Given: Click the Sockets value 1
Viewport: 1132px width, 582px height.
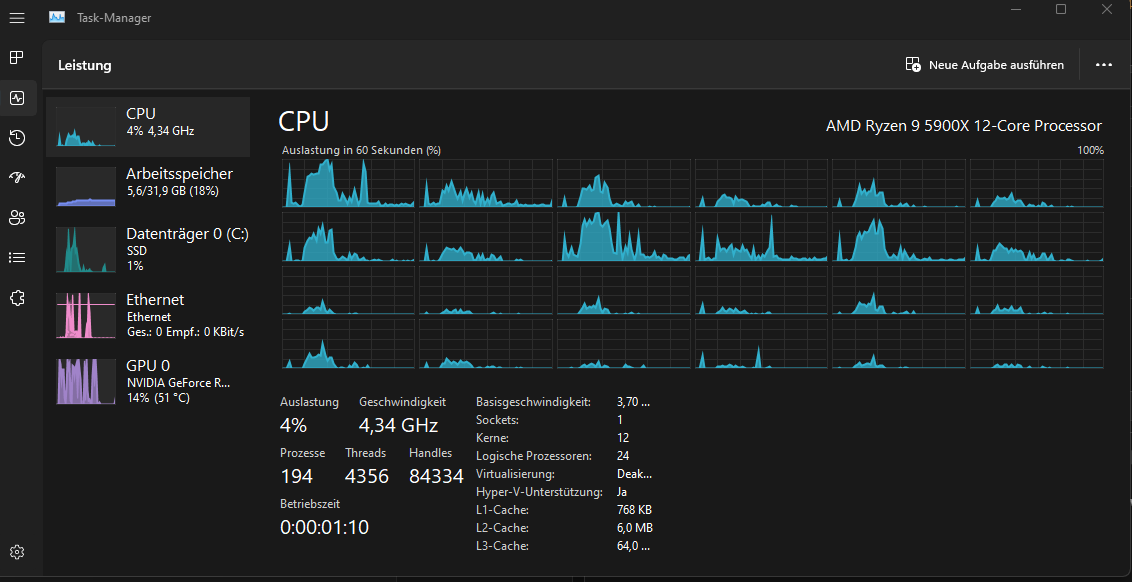Looking at the screenshot, I should 620,420.
